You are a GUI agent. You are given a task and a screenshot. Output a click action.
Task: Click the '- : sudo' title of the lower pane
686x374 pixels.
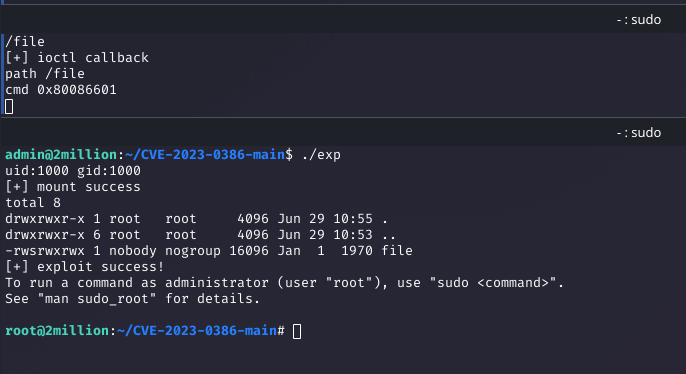638,133
